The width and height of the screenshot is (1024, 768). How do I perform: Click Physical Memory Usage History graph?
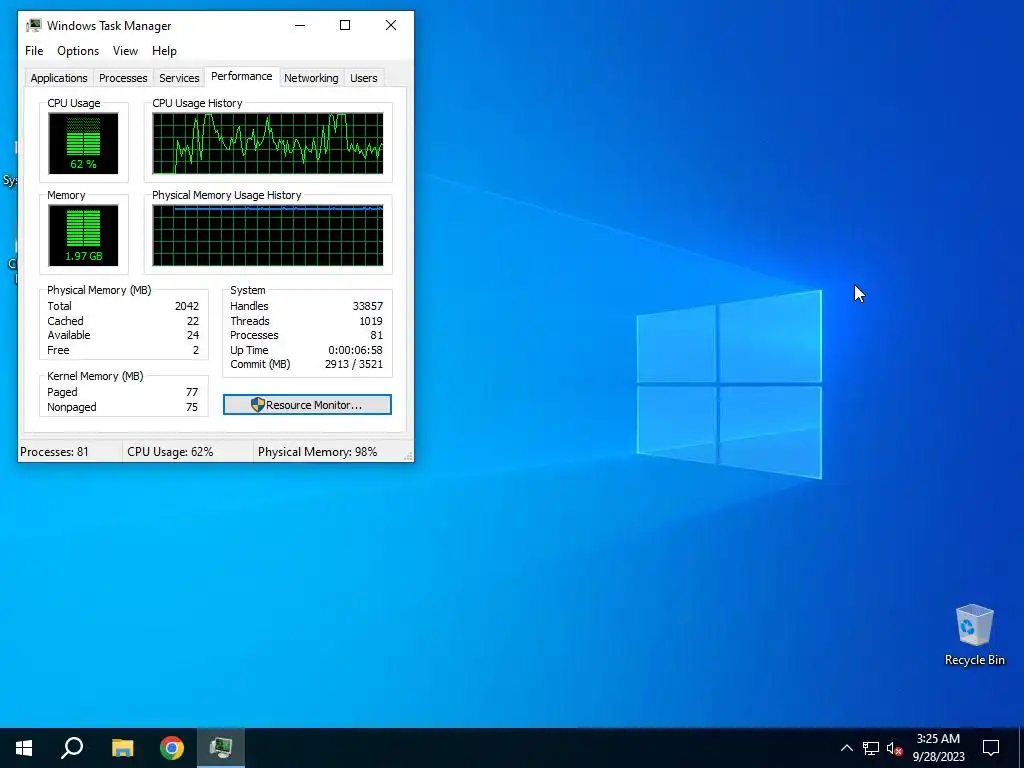tap(268, 235)
